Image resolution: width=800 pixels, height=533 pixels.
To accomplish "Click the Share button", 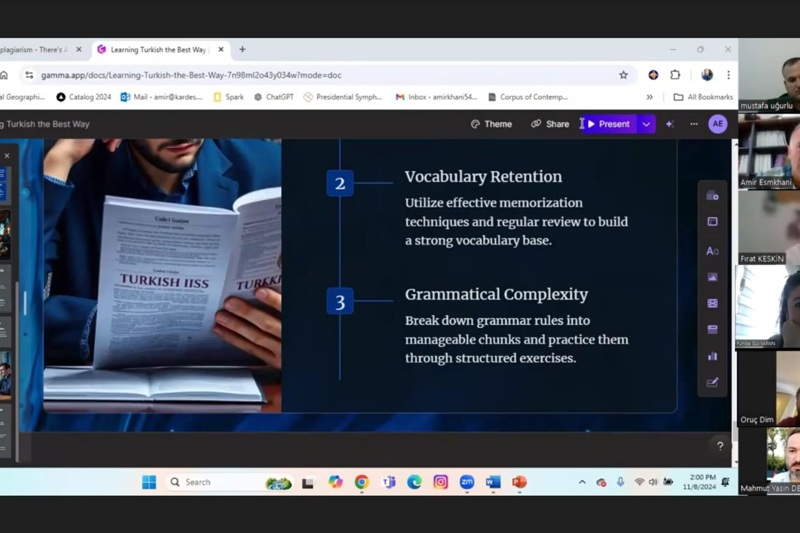I will (550, 124).
